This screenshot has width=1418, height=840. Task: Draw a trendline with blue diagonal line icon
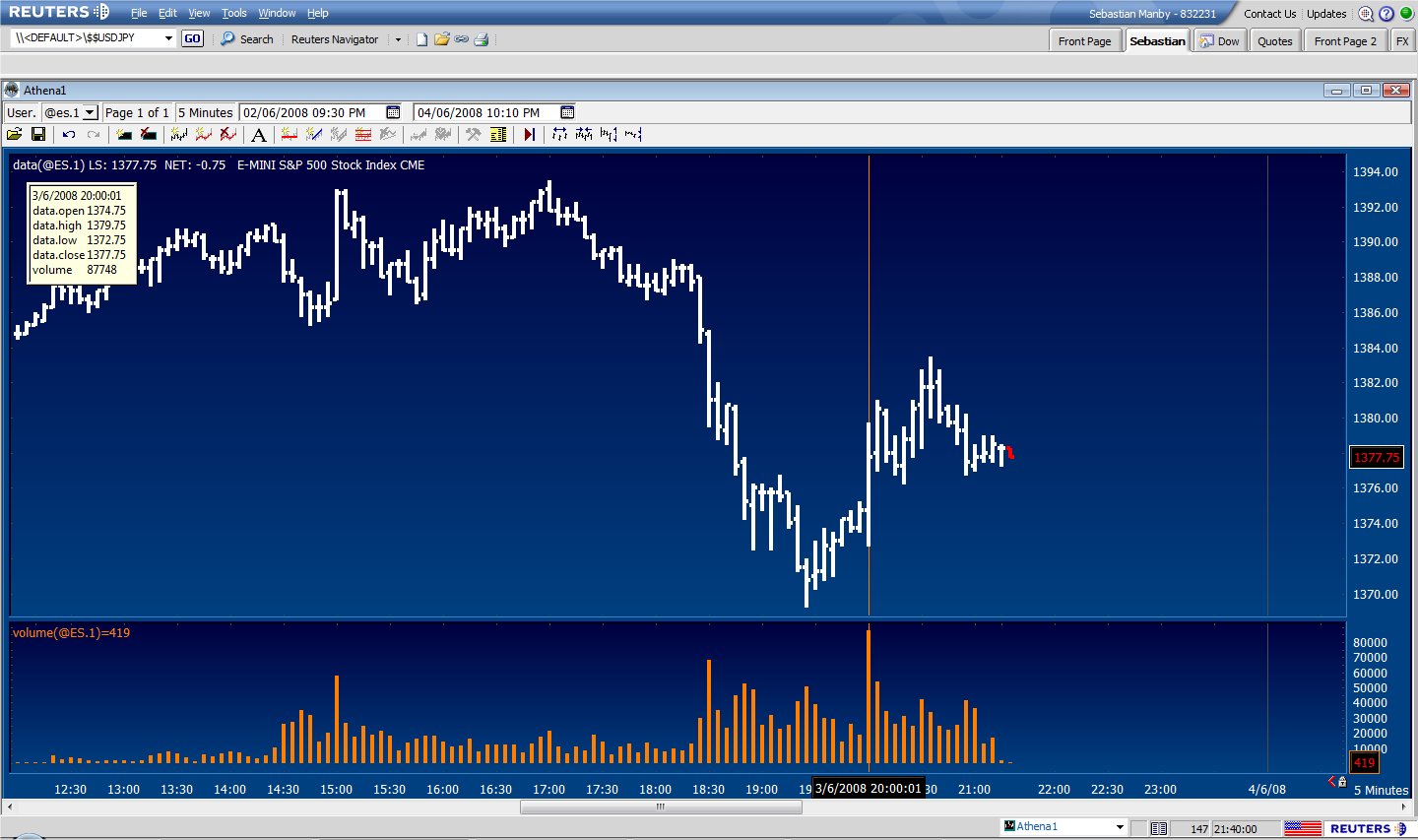314,134
